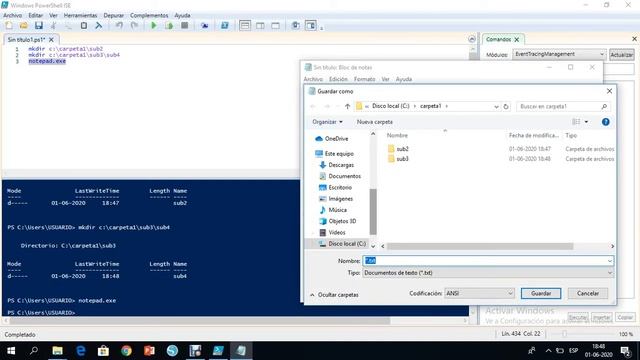Run the script with the green play icon
The image size is (640, 360).
(x=154, y=26)
